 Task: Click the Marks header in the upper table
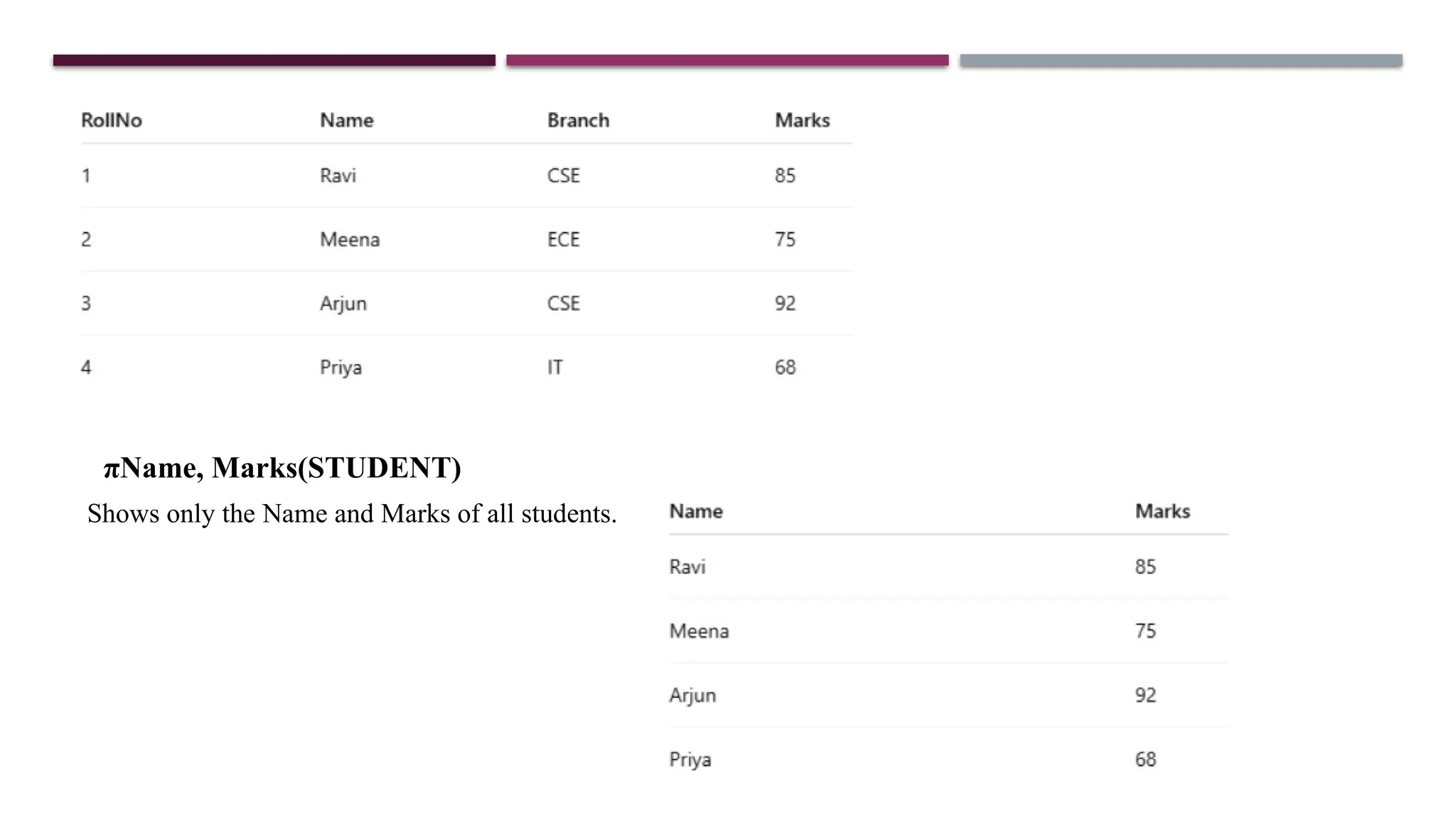coord(802,120)
